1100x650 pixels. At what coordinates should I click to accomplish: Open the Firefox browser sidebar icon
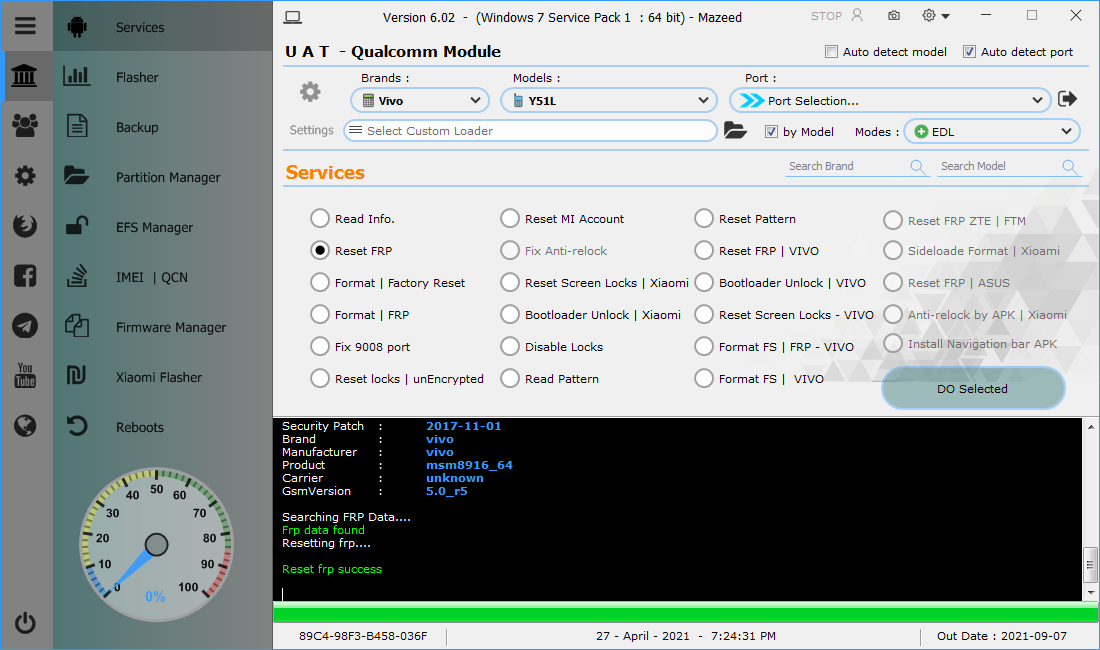pos(25,226)
